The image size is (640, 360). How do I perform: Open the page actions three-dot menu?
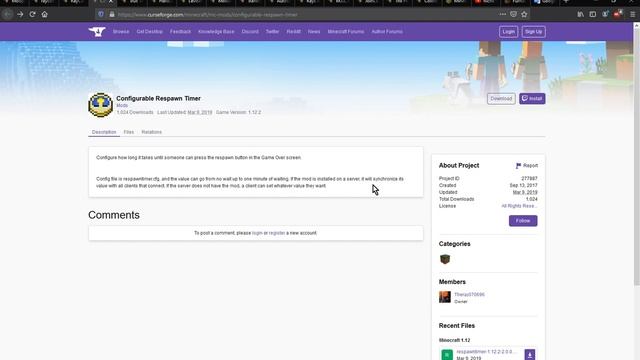tap(502, 14)
